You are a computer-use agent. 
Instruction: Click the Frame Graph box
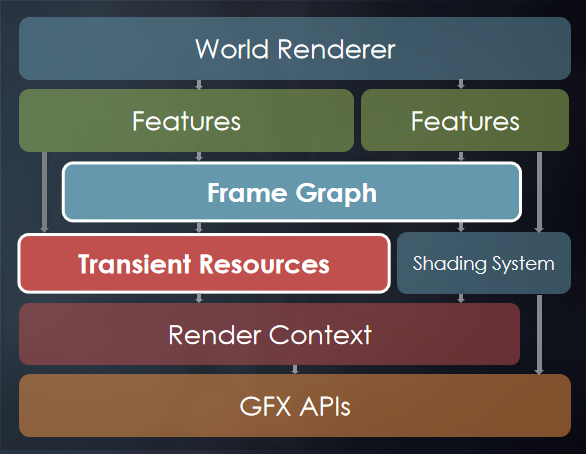[292, 192]
